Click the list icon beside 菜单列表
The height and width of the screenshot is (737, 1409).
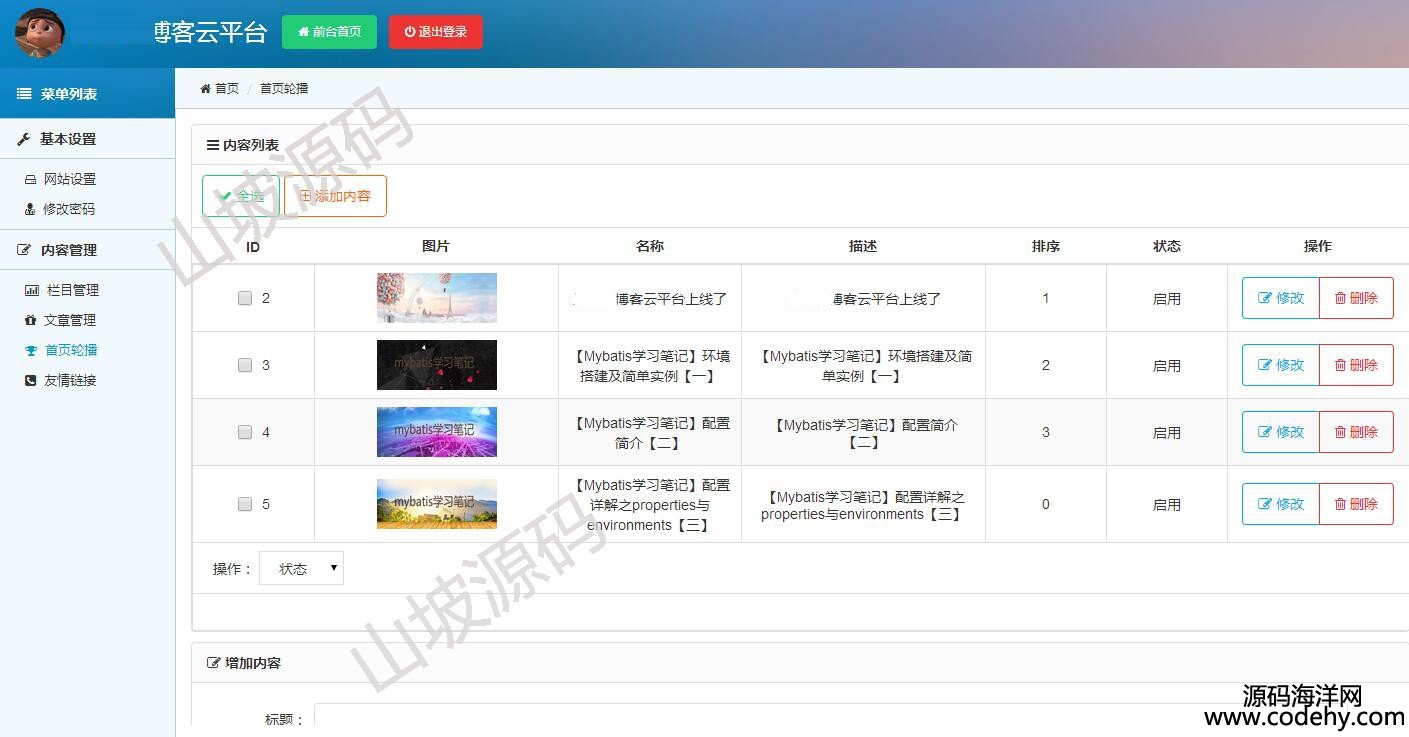coord(24,94)
